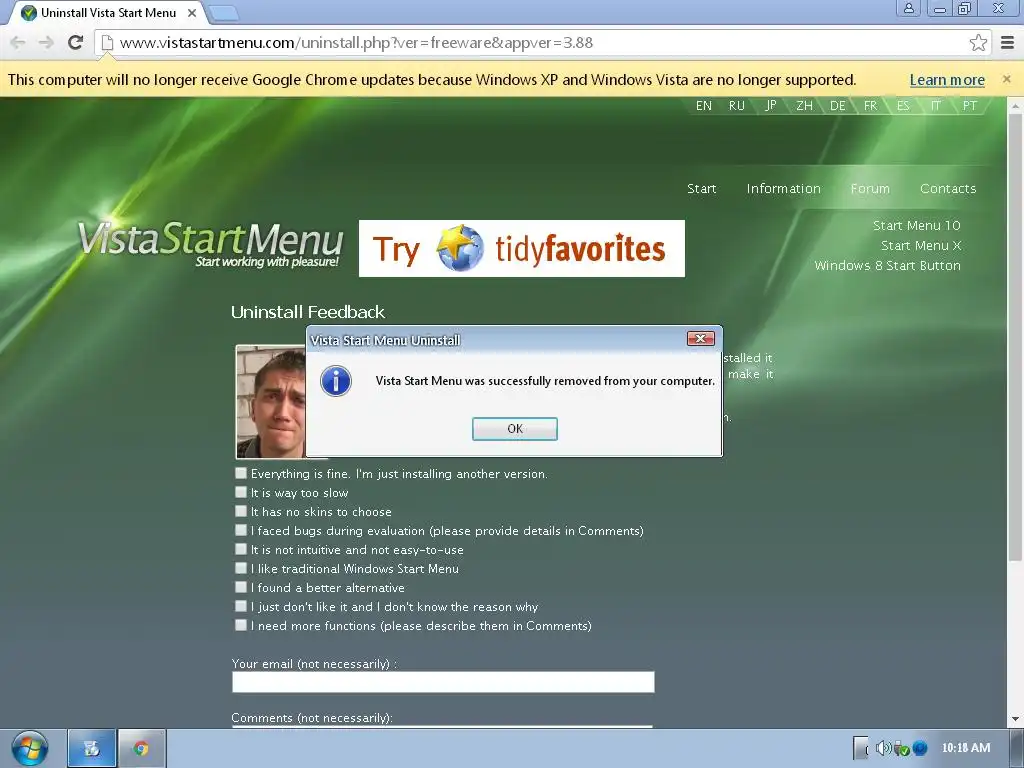The height and width of the screenshot is (768, 1024).
Task: Reload the page with the refresh icon
Action: [x=76, y=42]
